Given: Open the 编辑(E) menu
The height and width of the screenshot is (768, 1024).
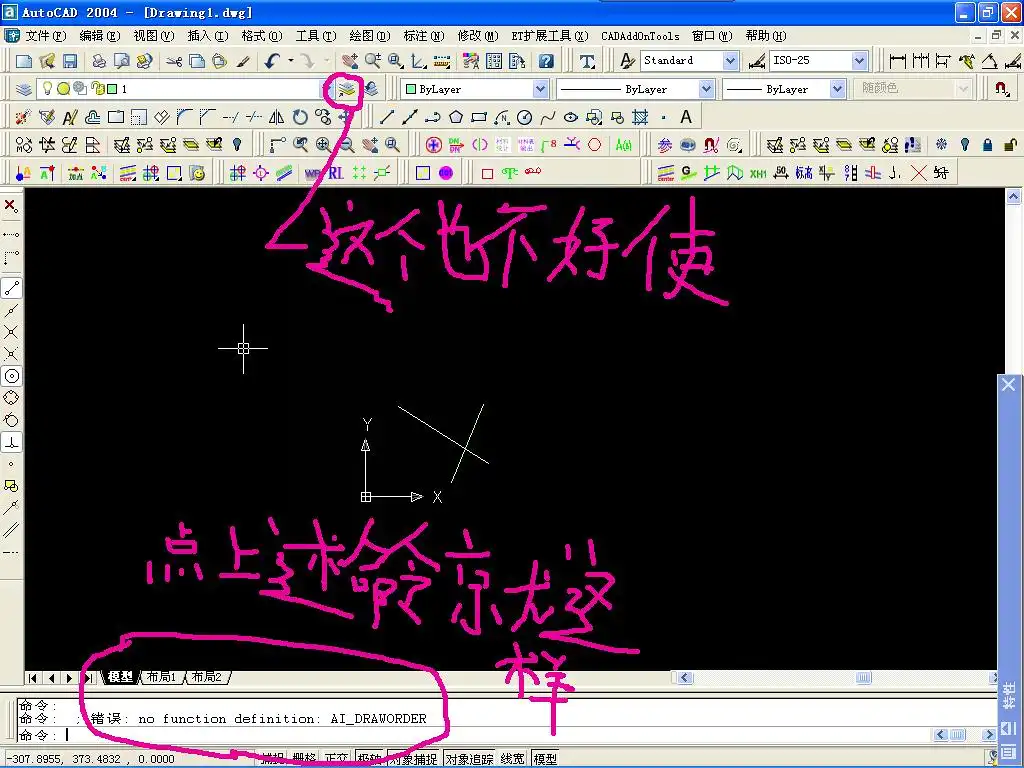Looking at the screenshot, I should tap(99, 36).
